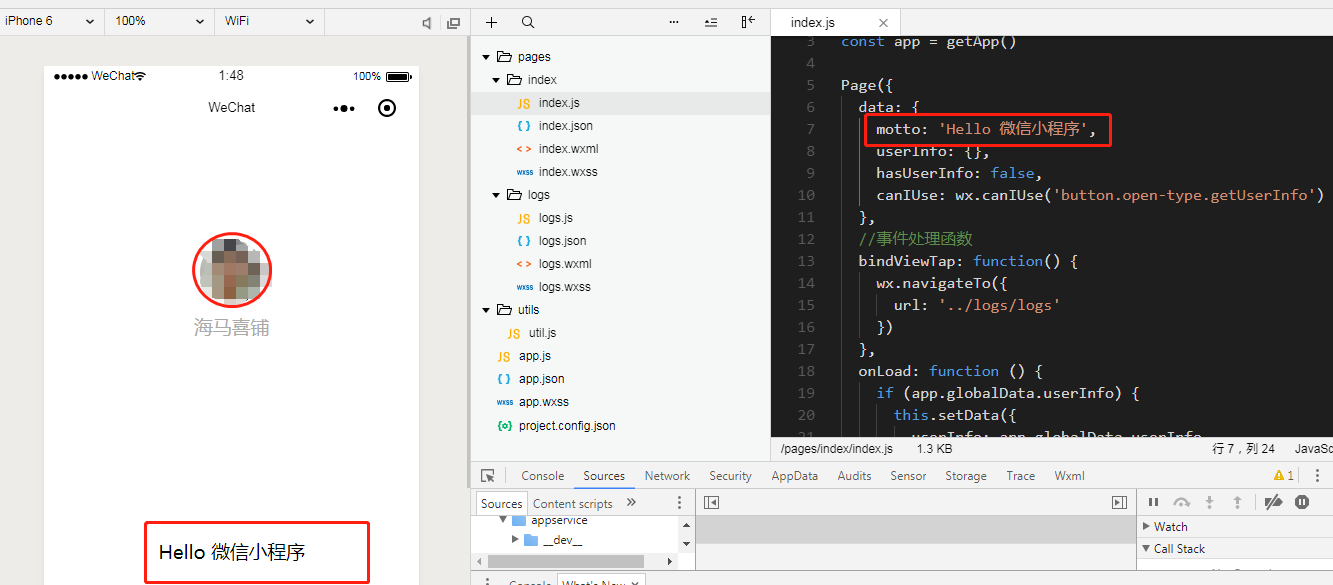Screen dimensions: 1333x585
Task: Mute the simulator sound icon
Action: pyautogui.click(x=427, y=22)
